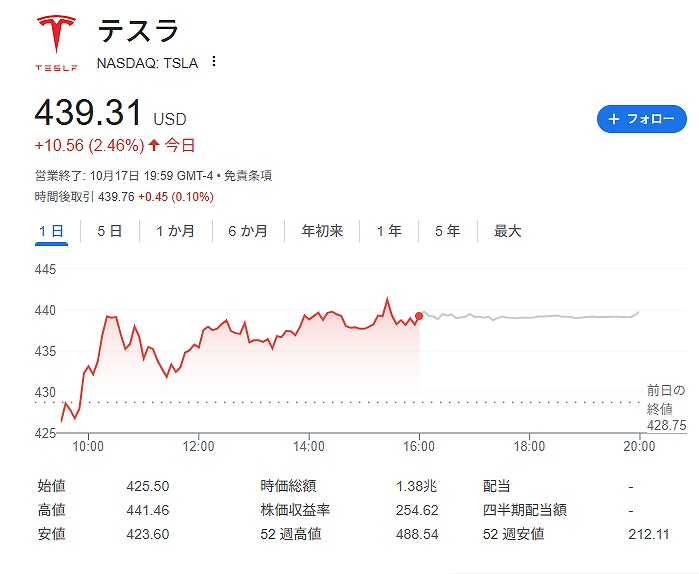The width and height of the screenshot is (699, 574).
Task: Click the 時価総額 market cap label
Action: click(288, 486)
